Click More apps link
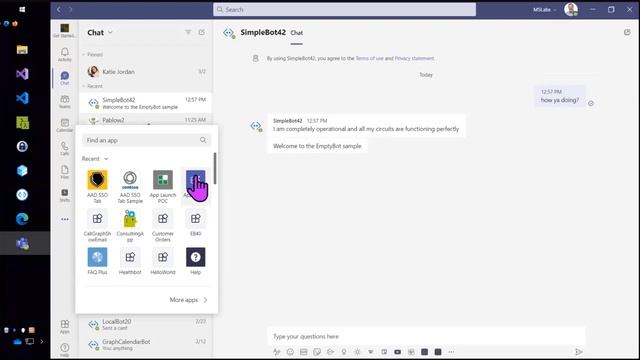 point(189,300)
